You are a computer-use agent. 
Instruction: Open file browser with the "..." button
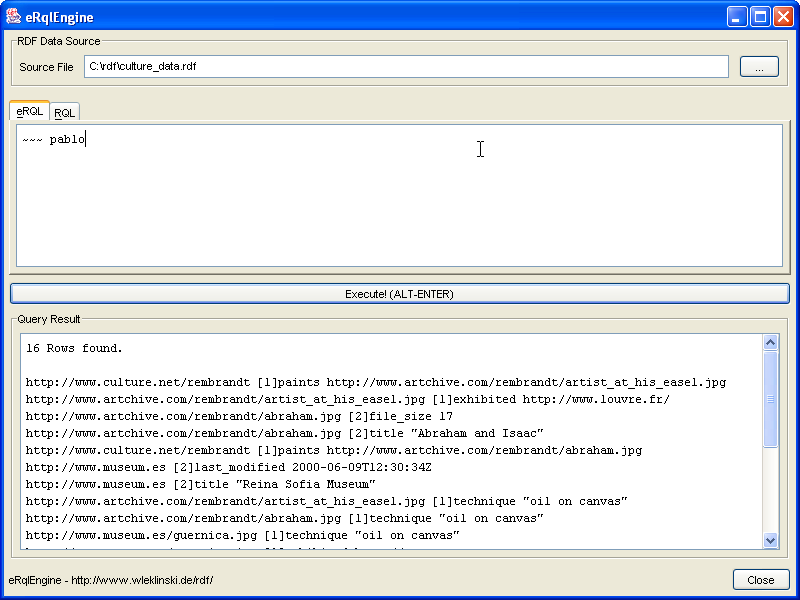759,67
